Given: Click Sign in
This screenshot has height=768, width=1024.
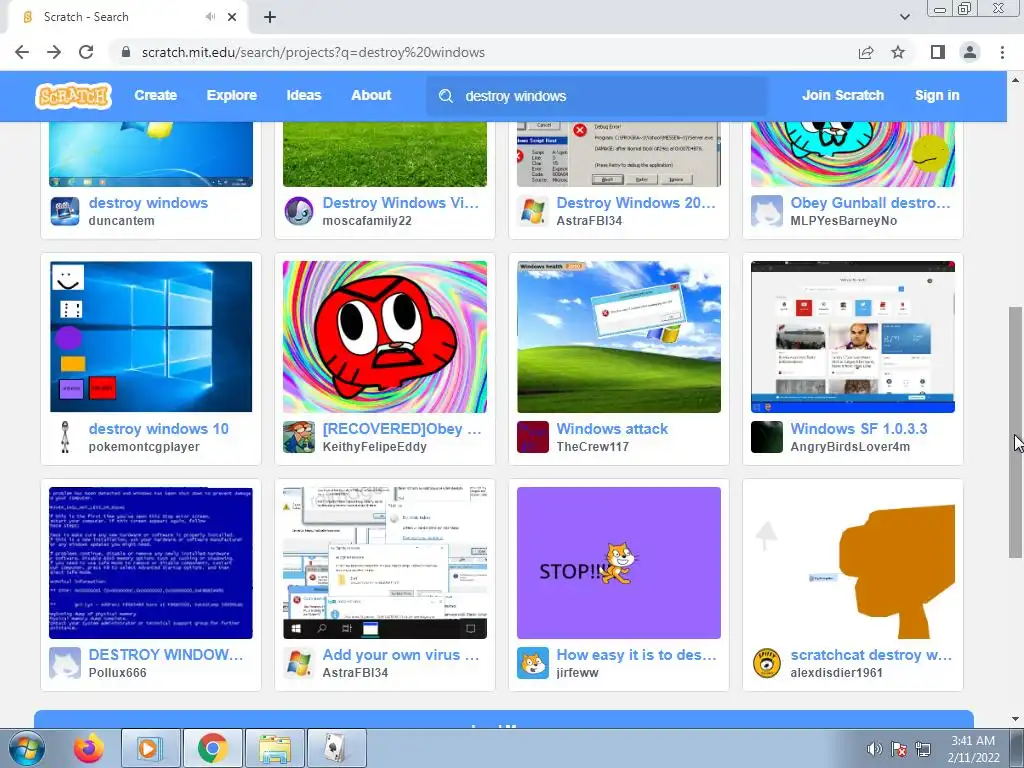Looking at the screenshot, I should click(936, 95).
